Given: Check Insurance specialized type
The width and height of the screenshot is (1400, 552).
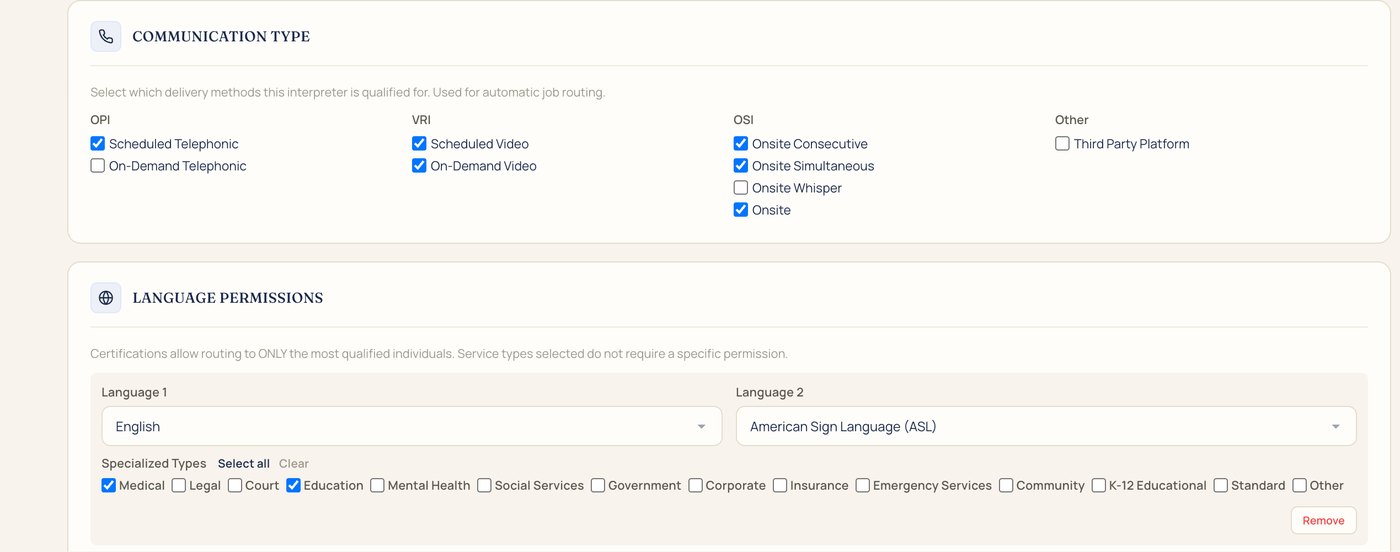Looking at the screenshot, I should (780, 486).
